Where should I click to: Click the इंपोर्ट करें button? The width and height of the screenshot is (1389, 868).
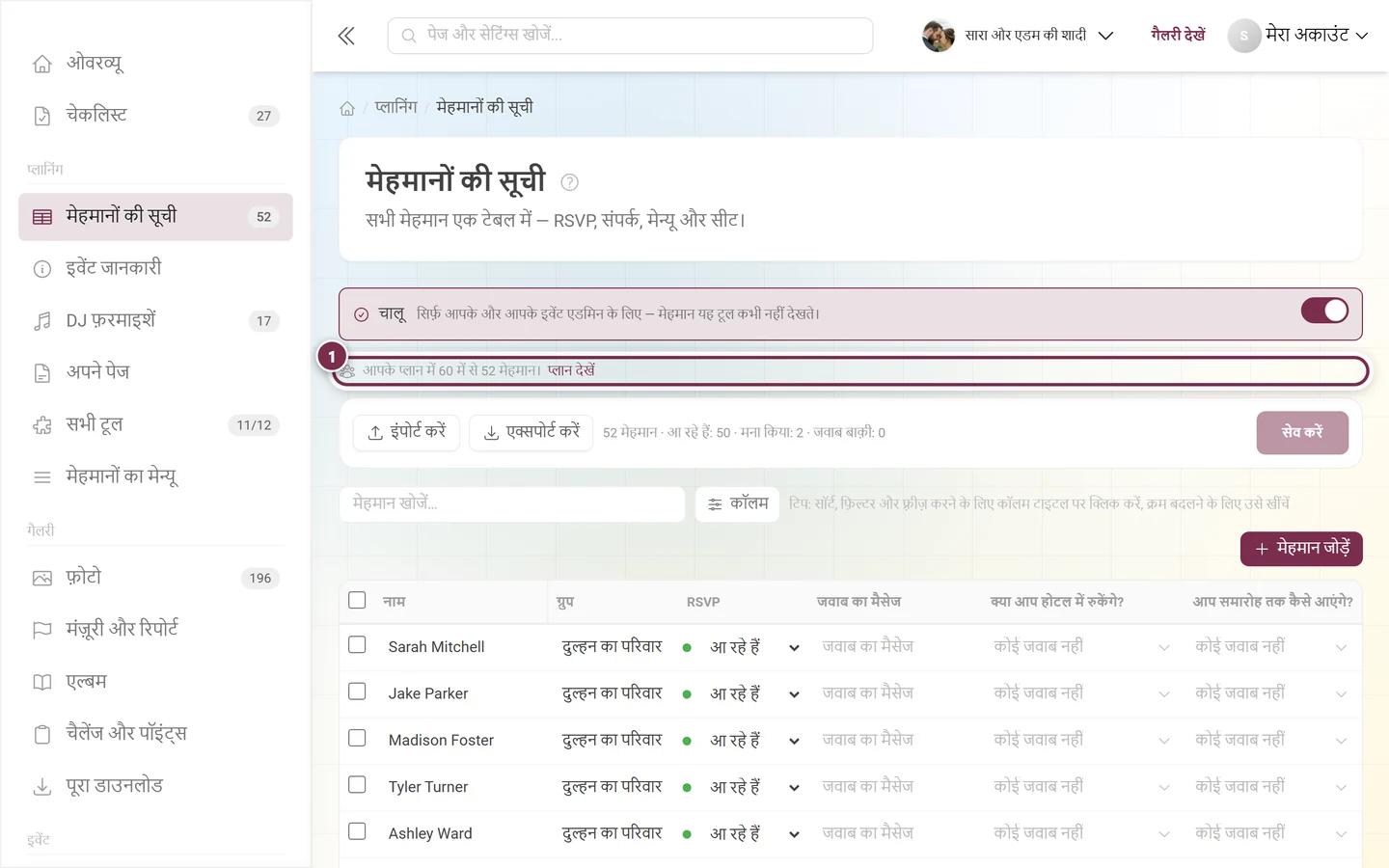[406, 432]
